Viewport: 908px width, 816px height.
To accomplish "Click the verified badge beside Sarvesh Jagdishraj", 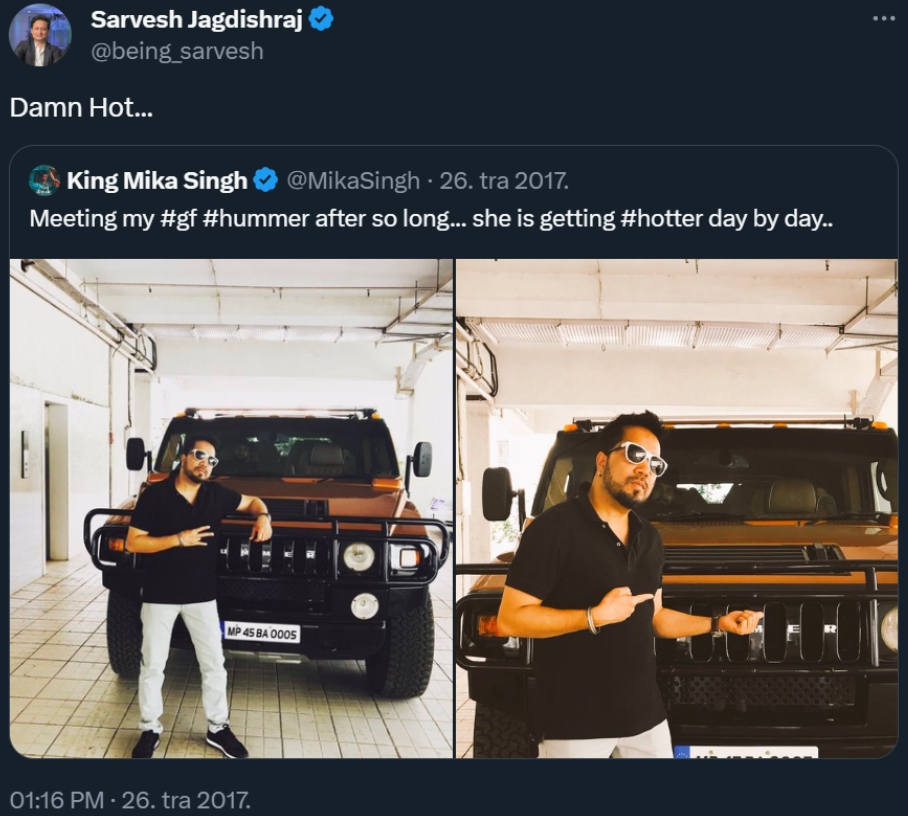I will coord(321,19).
